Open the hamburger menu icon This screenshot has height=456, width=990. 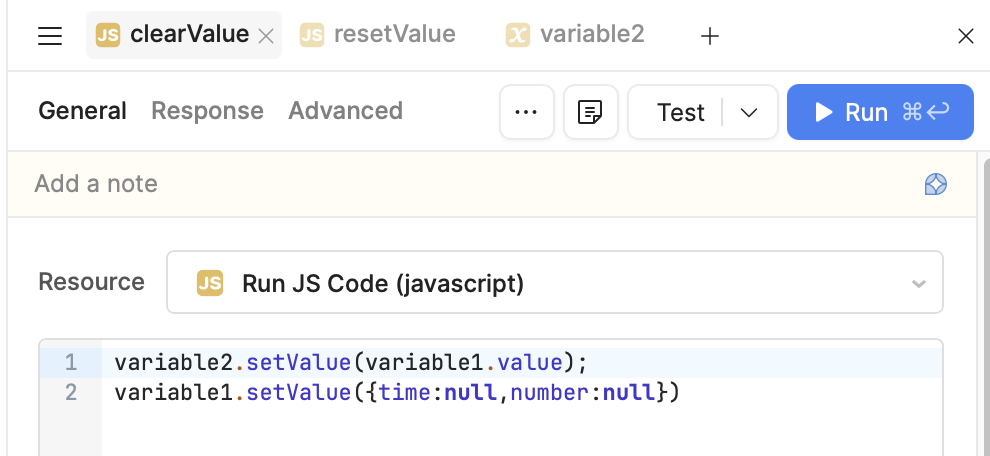point(50,36)
